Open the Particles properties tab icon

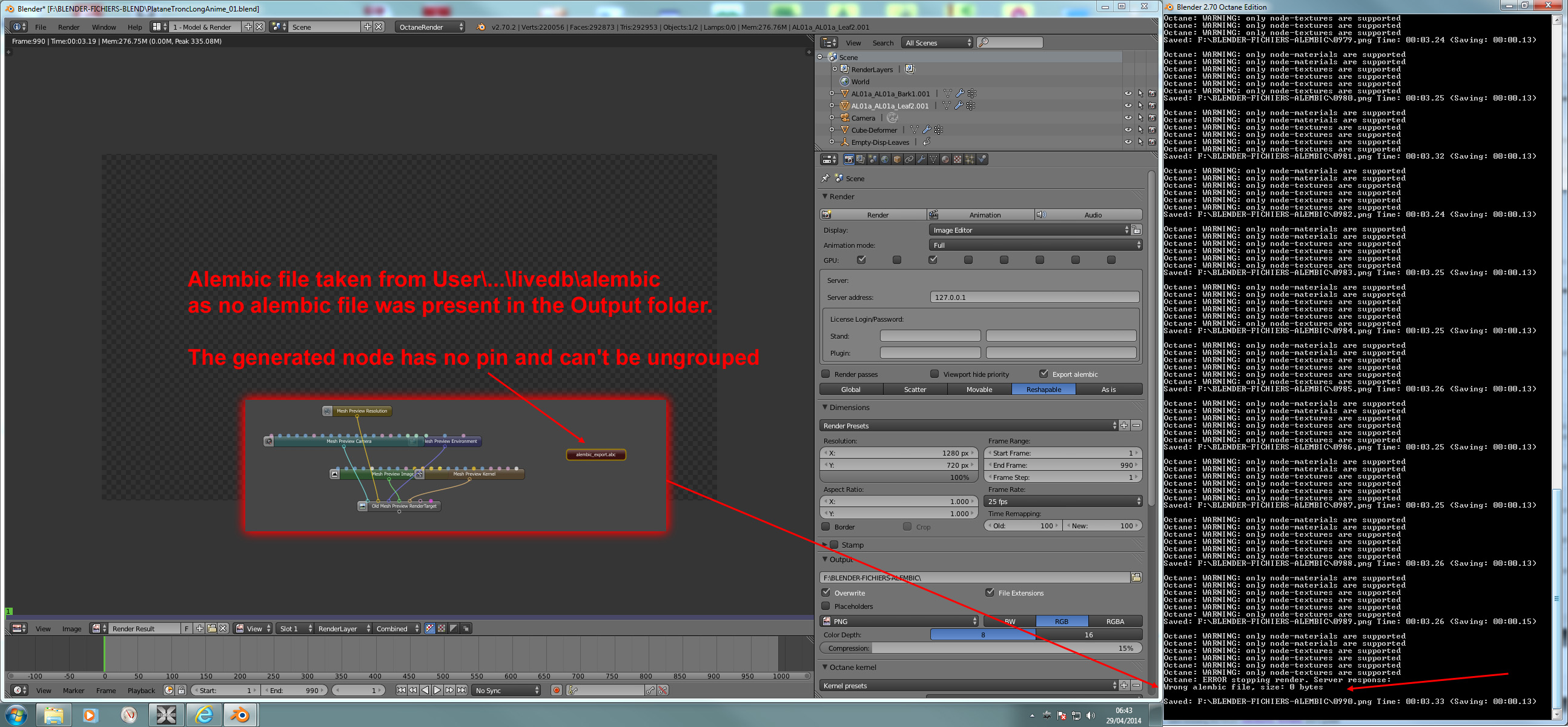click(970, 159)
